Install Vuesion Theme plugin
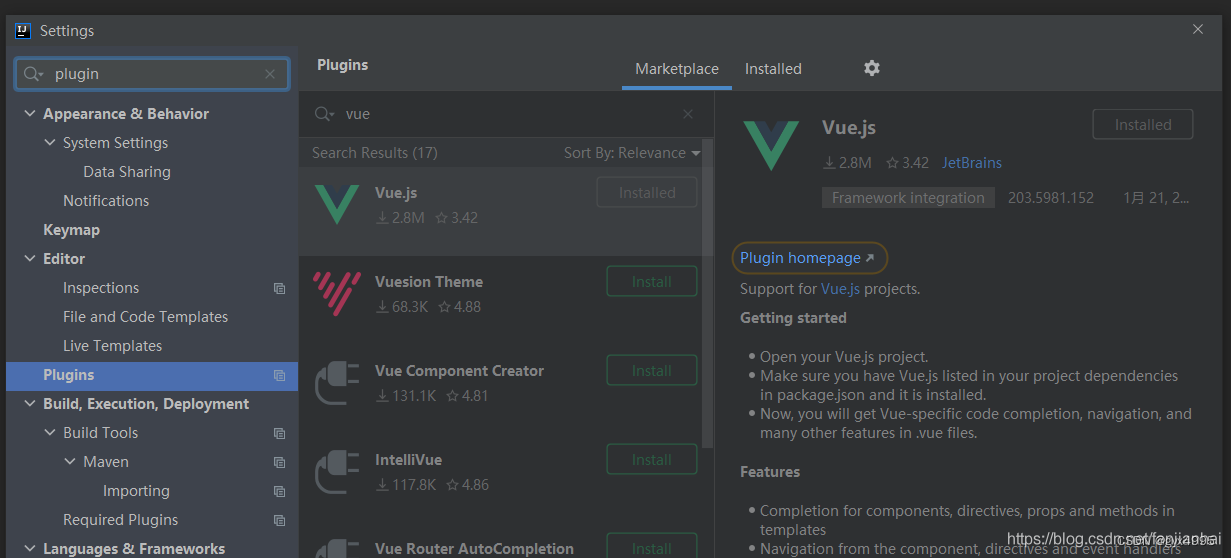This screenshot has width=1231, height=558. [x=652, y=282]
